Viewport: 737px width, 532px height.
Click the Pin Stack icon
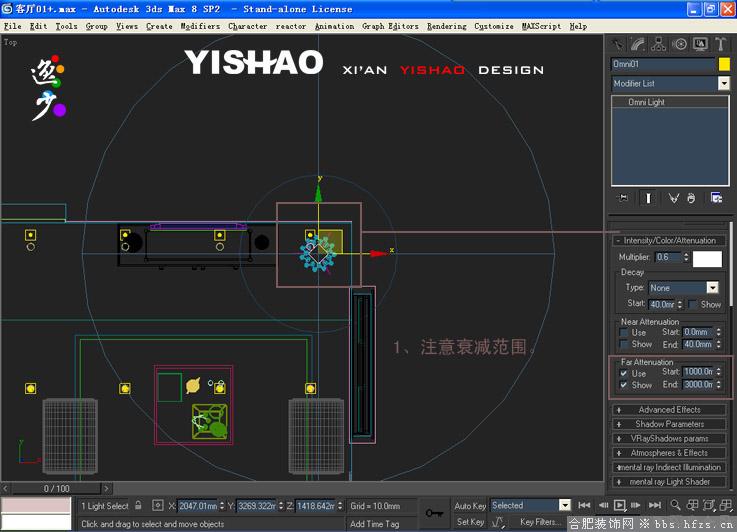coord(624,198)
